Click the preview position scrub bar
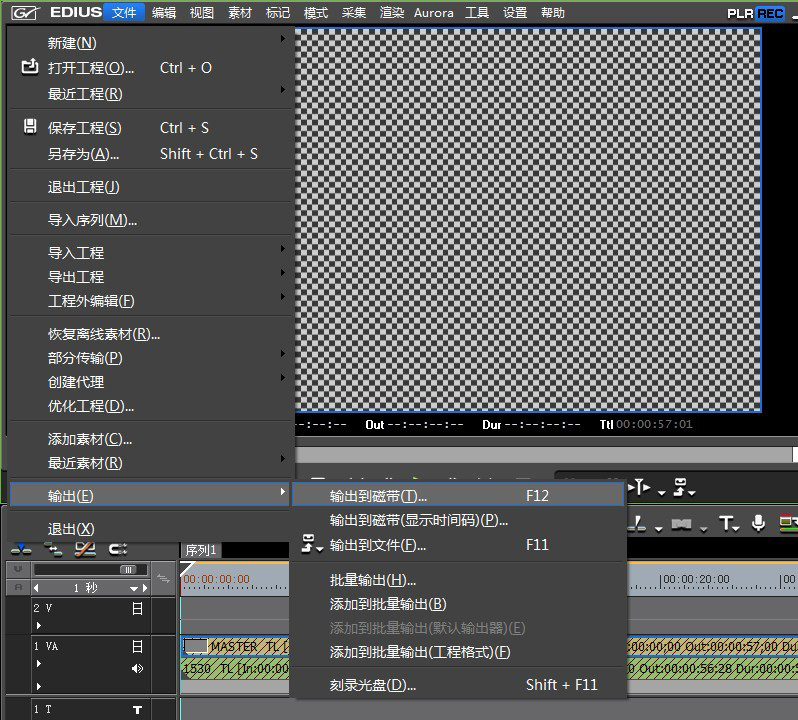Screen dimensions: 798x720 545,454
